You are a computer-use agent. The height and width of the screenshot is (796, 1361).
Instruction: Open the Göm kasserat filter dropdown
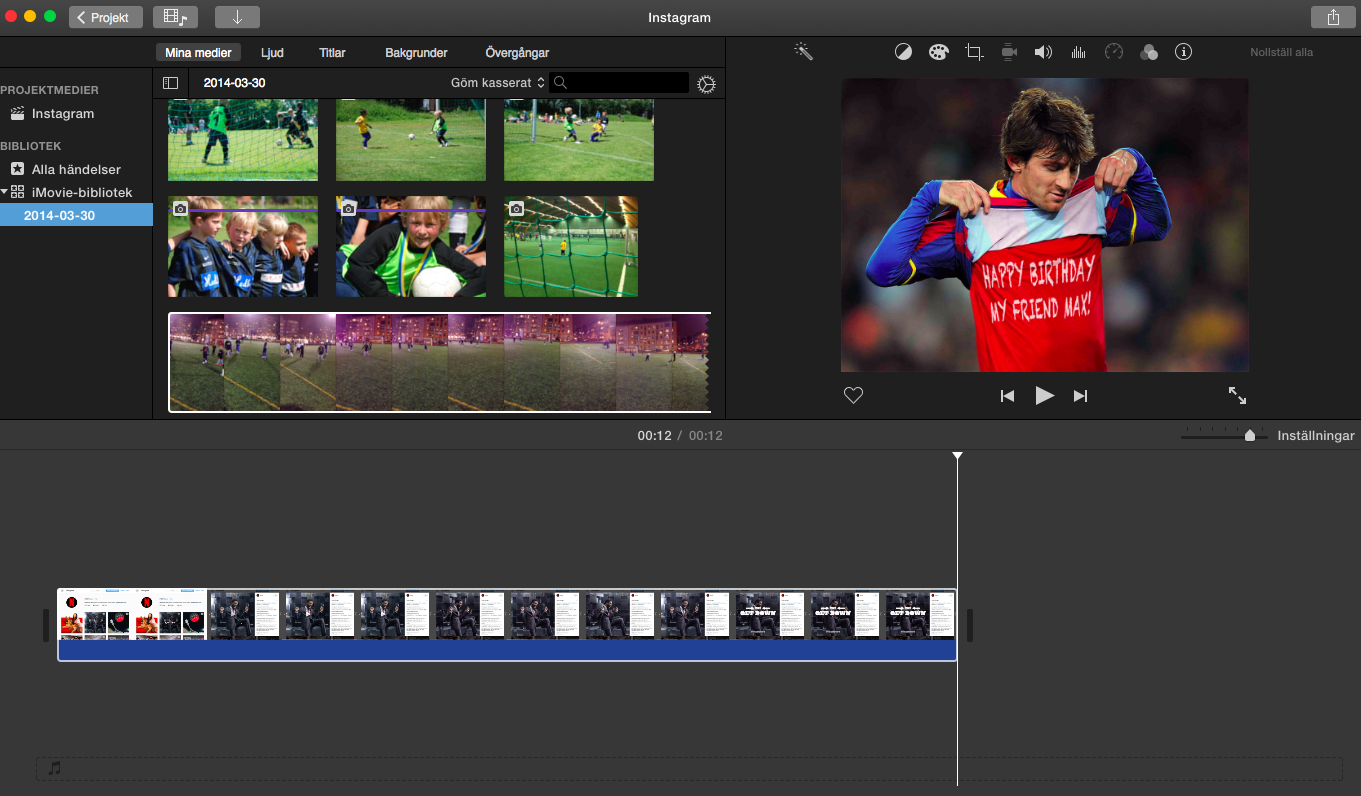pos(498,83)
